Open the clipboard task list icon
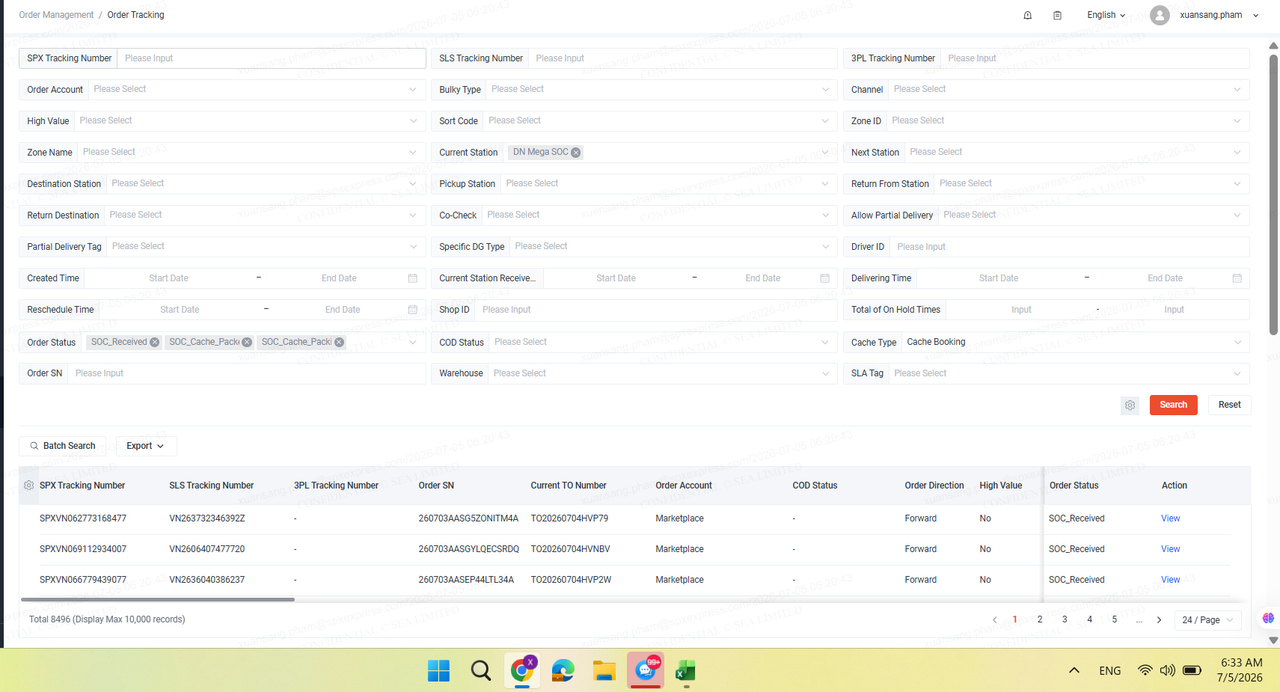Image resolution: width=1280 pixels, height=692 pixels. click(1057, 15)
